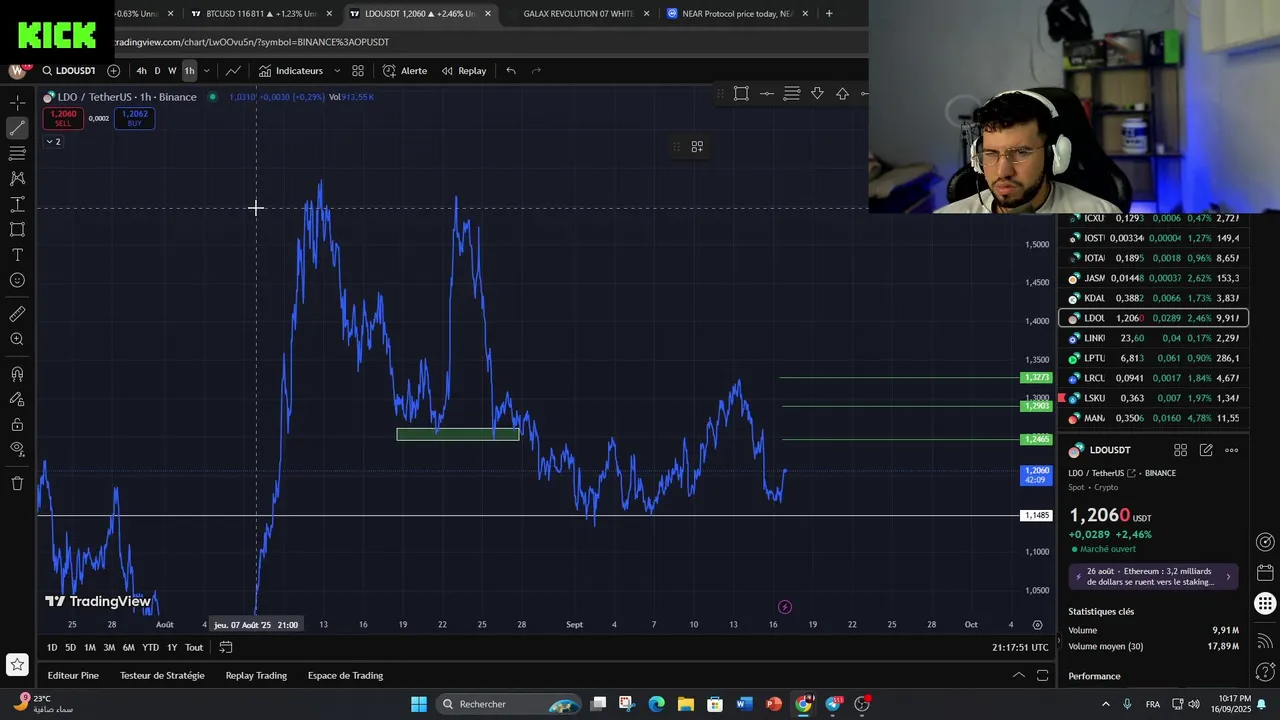Viewport: 1280px width, 720px height.
Task: Switch to the 4h timeframe
Action: (141, 71)
